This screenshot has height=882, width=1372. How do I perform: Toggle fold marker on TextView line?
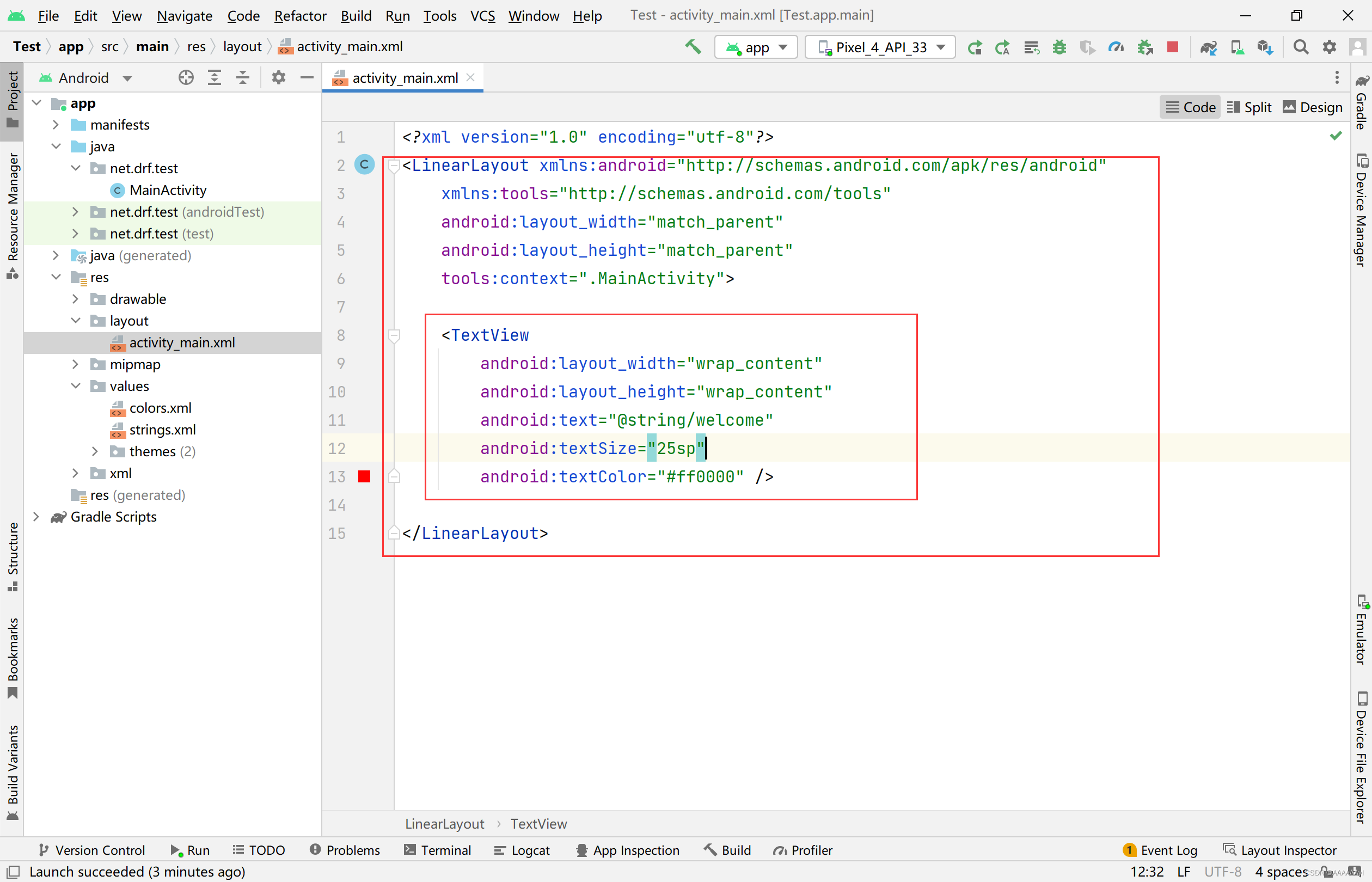click(x=394, y=335)
